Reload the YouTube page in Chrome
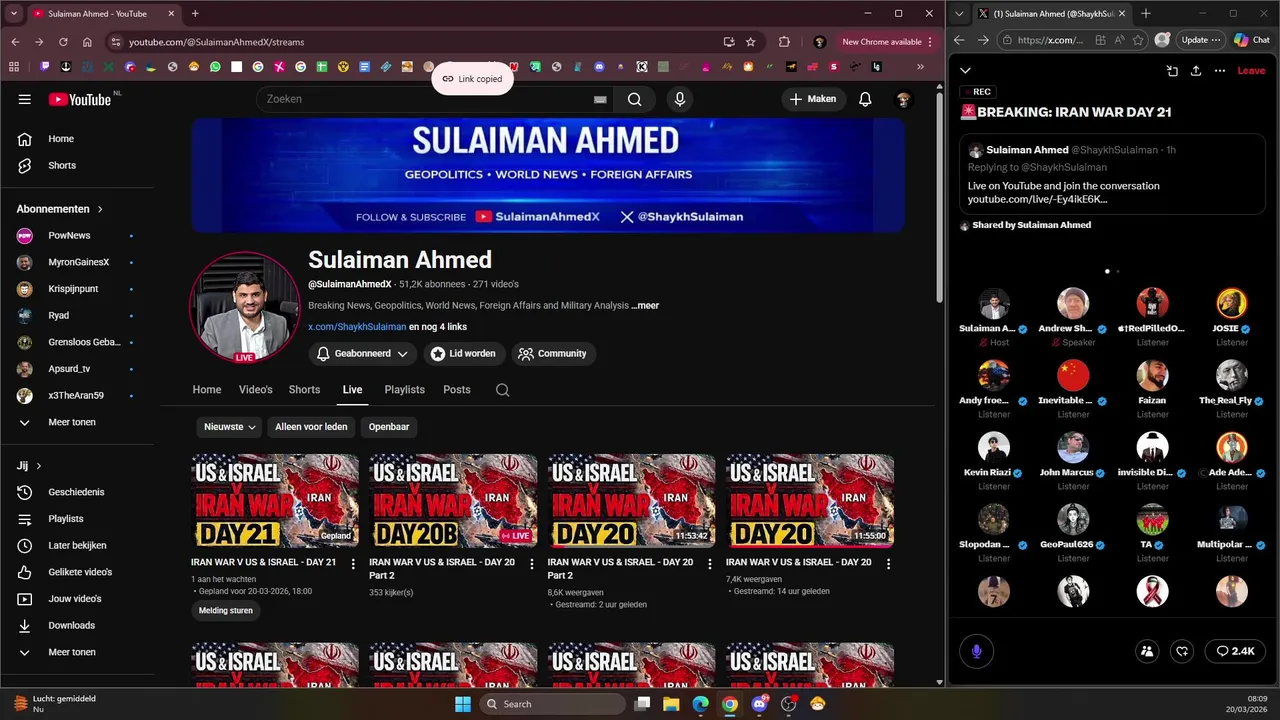Image resolution: width=1280 pixels, height=720 pixels. 63,42
